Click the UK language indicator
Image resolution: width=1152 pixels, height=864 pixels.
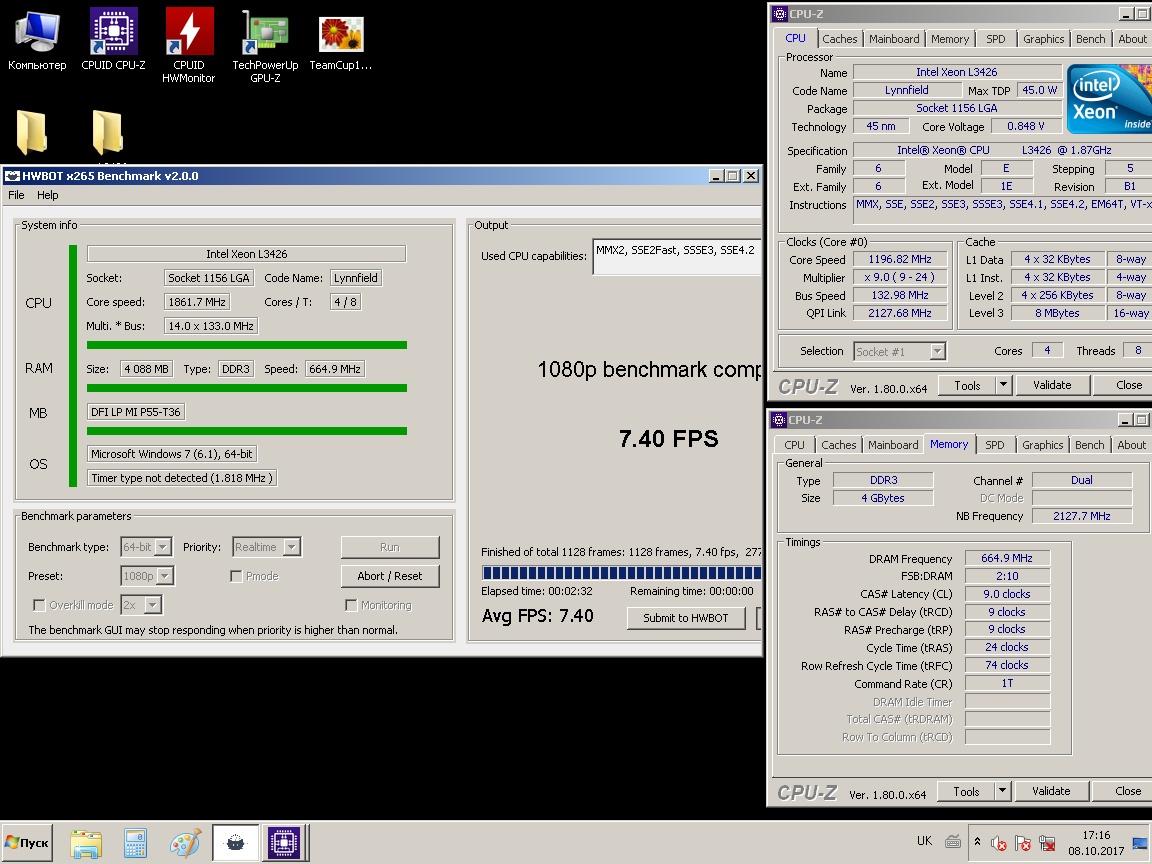tap(924, 841)
